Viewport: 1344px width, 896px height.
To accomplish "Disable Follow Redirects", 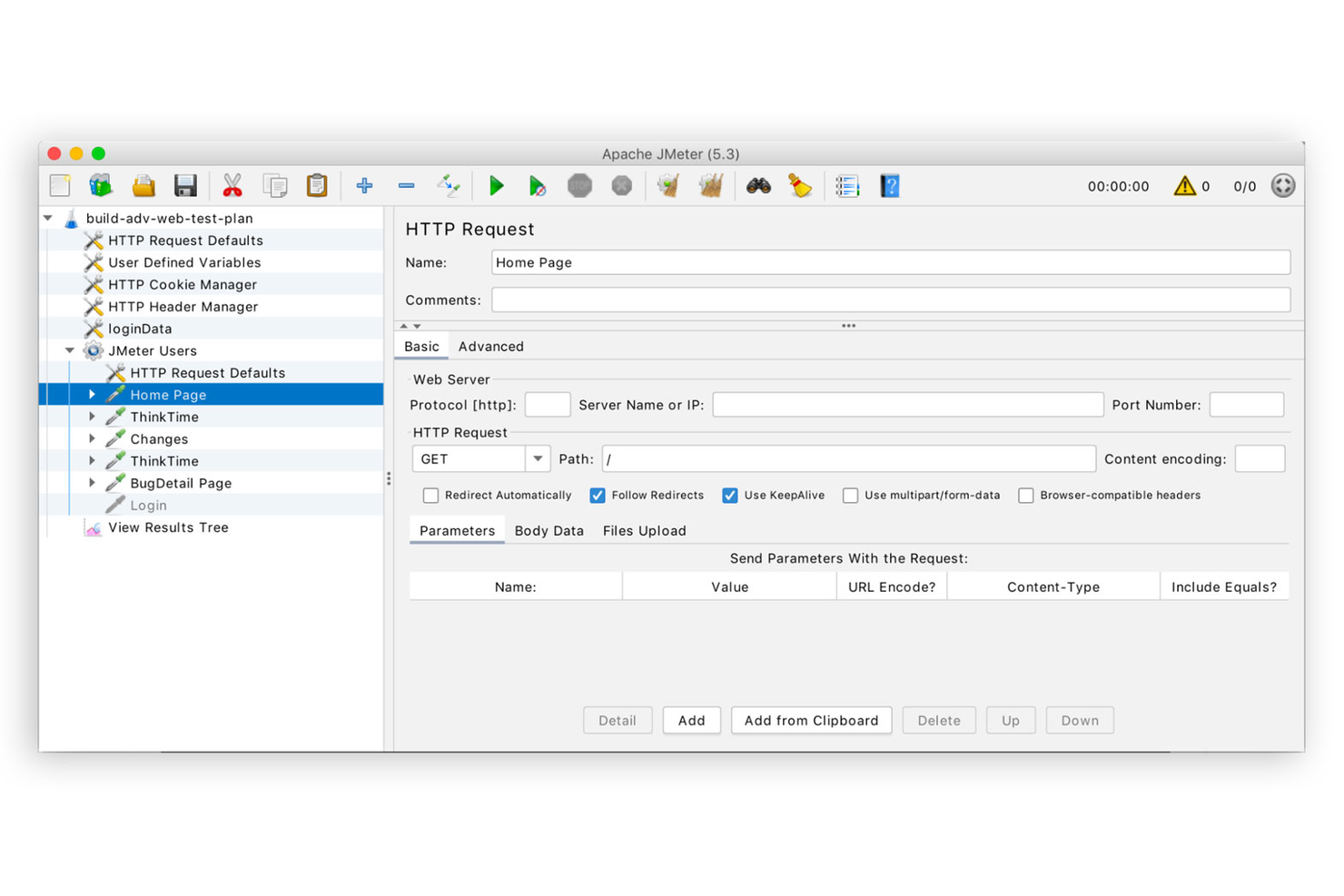I will click(598, 495).
